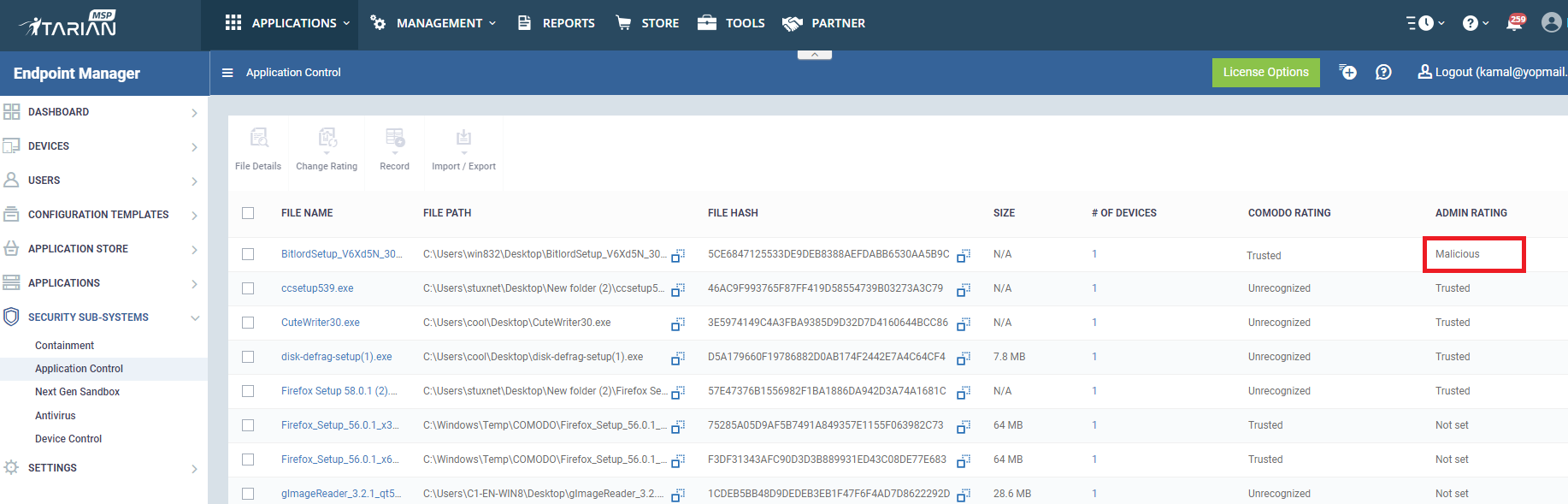The image size is (1568, 504).
Task: Check the Firefox Setup 58.0.1 row checkbox
Action: coord(248,391)
